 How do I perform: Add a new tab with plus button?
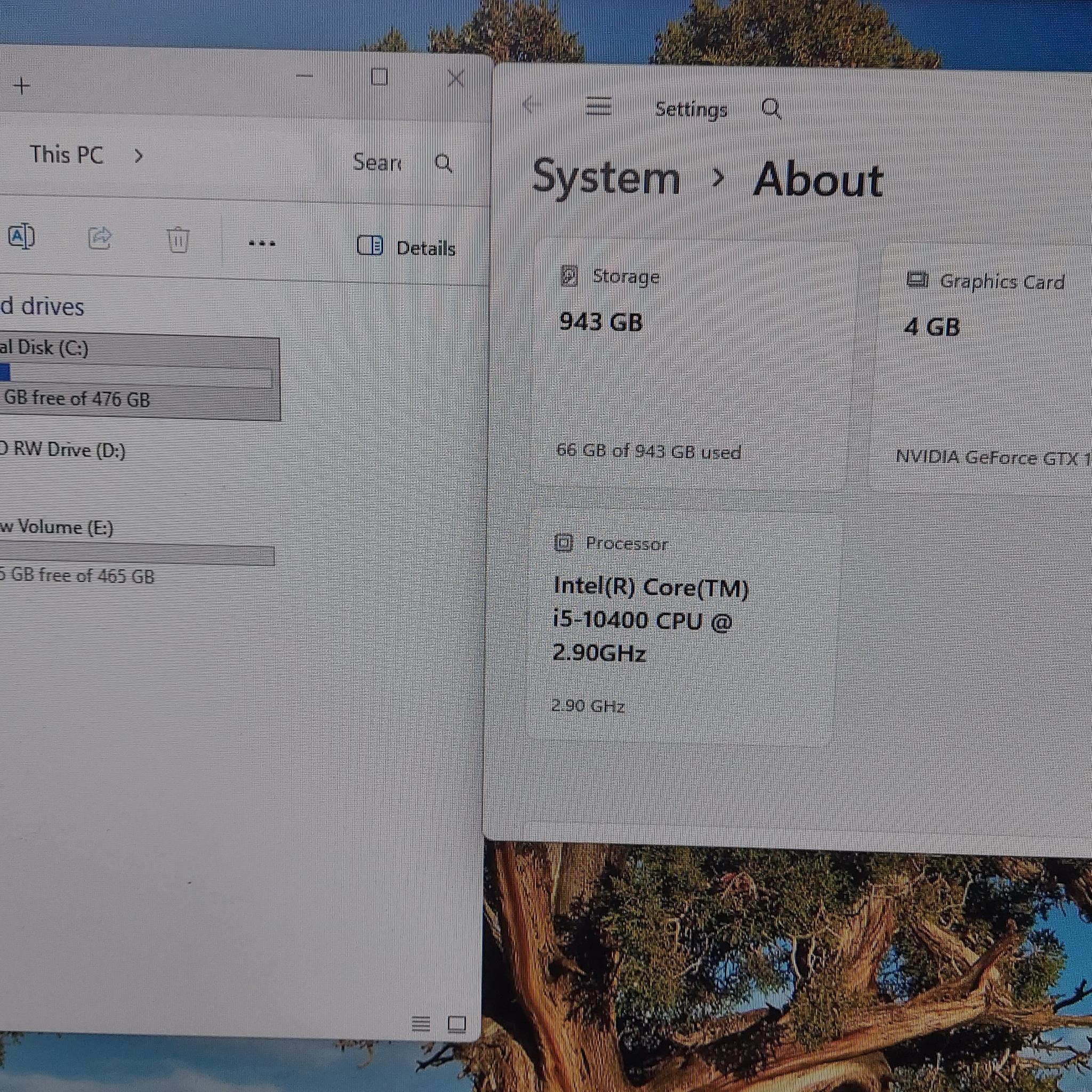[21, 86]
